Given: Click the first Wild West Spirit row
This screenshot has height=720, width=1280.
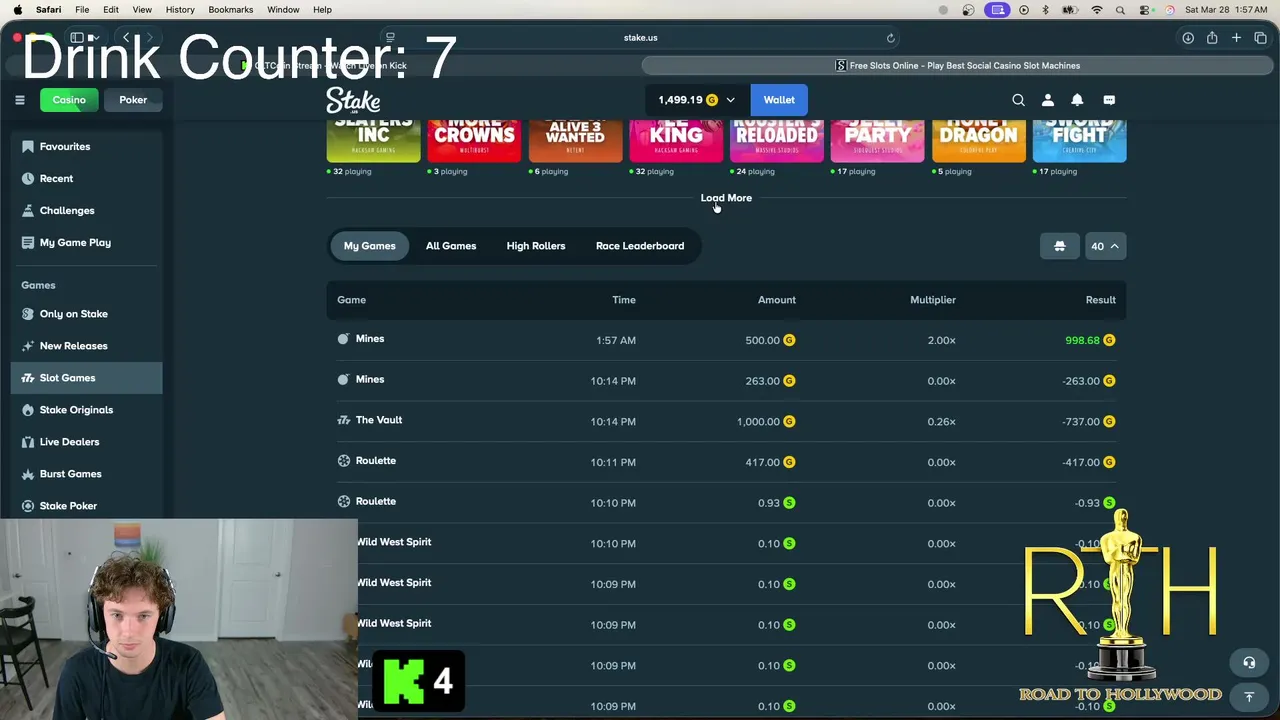Looking at the screenshot, I should pos(726,543).
